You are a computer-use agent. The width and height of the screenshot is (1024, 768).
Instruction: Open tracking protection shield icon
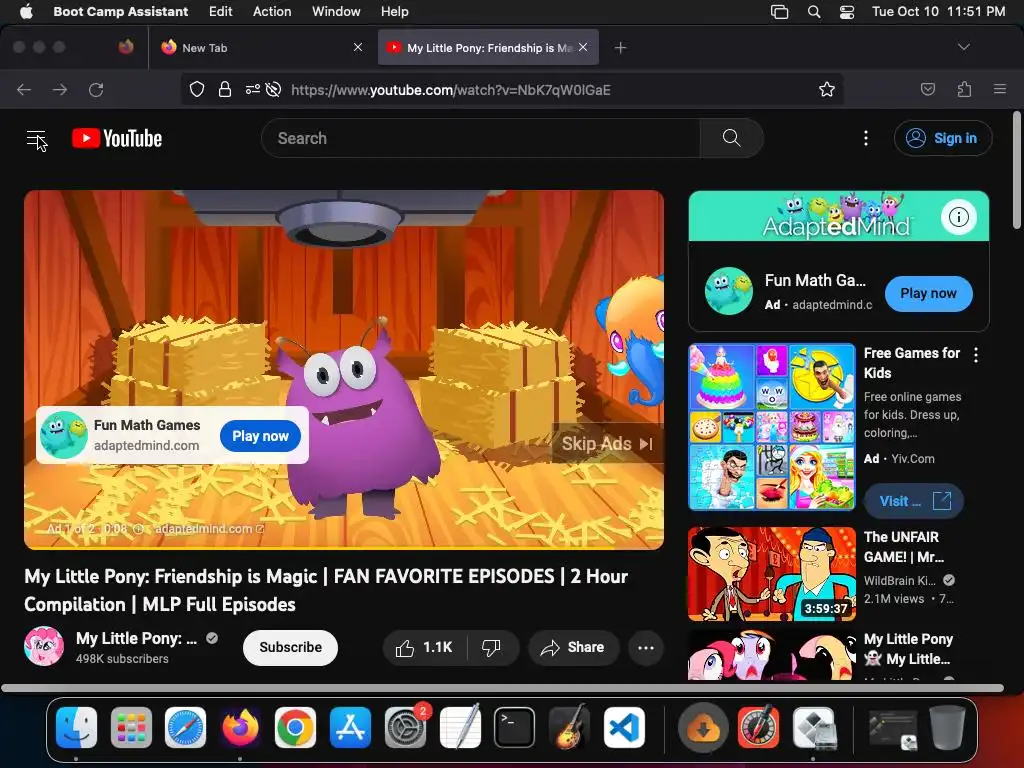(197, 89)
